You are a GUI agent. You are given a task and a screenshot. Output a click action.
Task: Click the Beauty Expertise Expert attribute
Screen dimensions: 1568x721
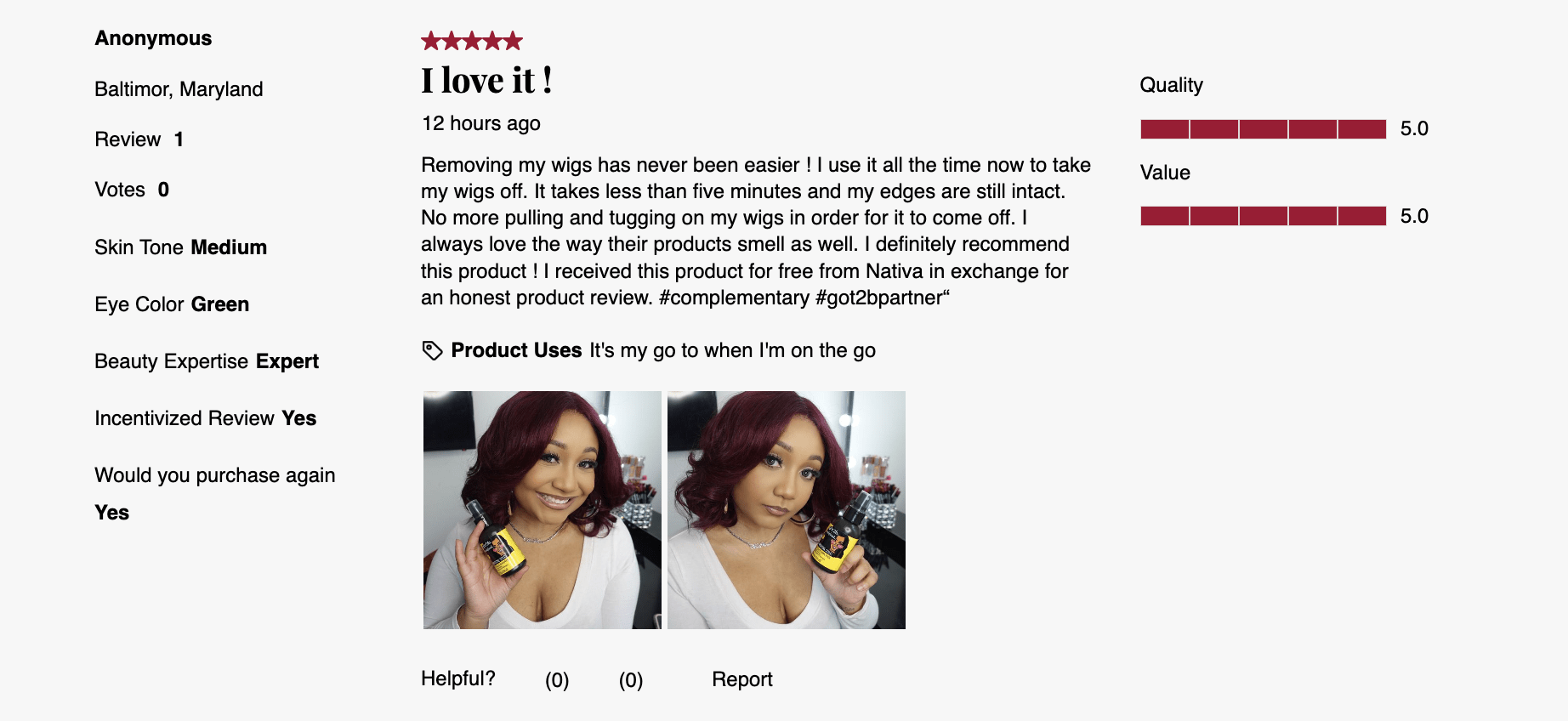(x=207, y=361)
